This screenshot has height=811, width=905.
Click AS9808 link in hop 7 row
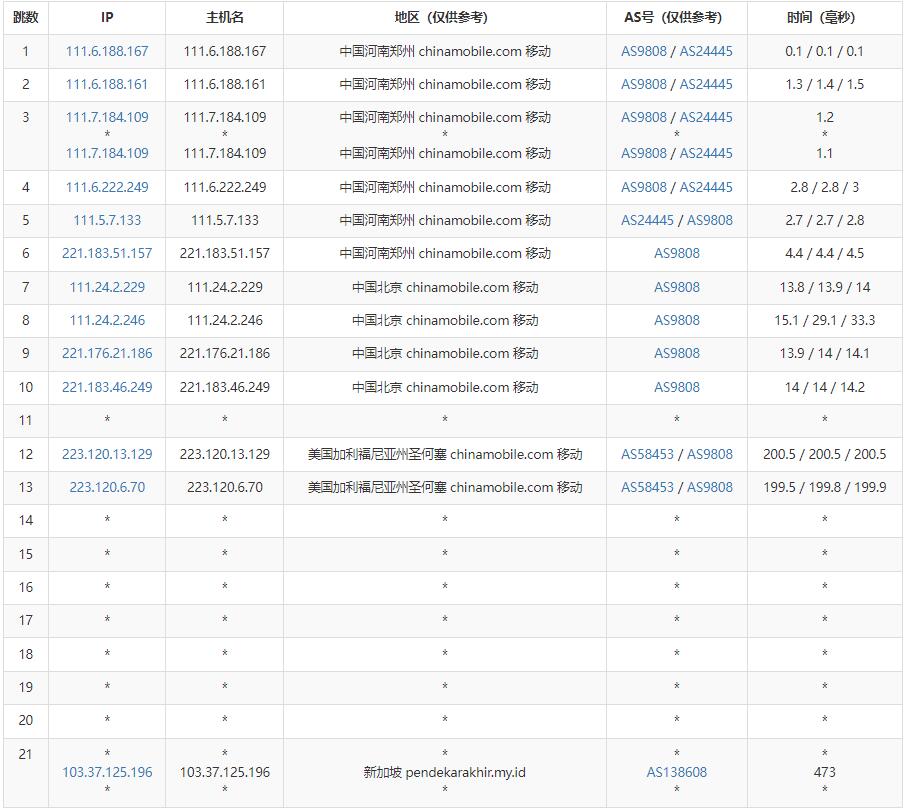(x=676, y=287)
